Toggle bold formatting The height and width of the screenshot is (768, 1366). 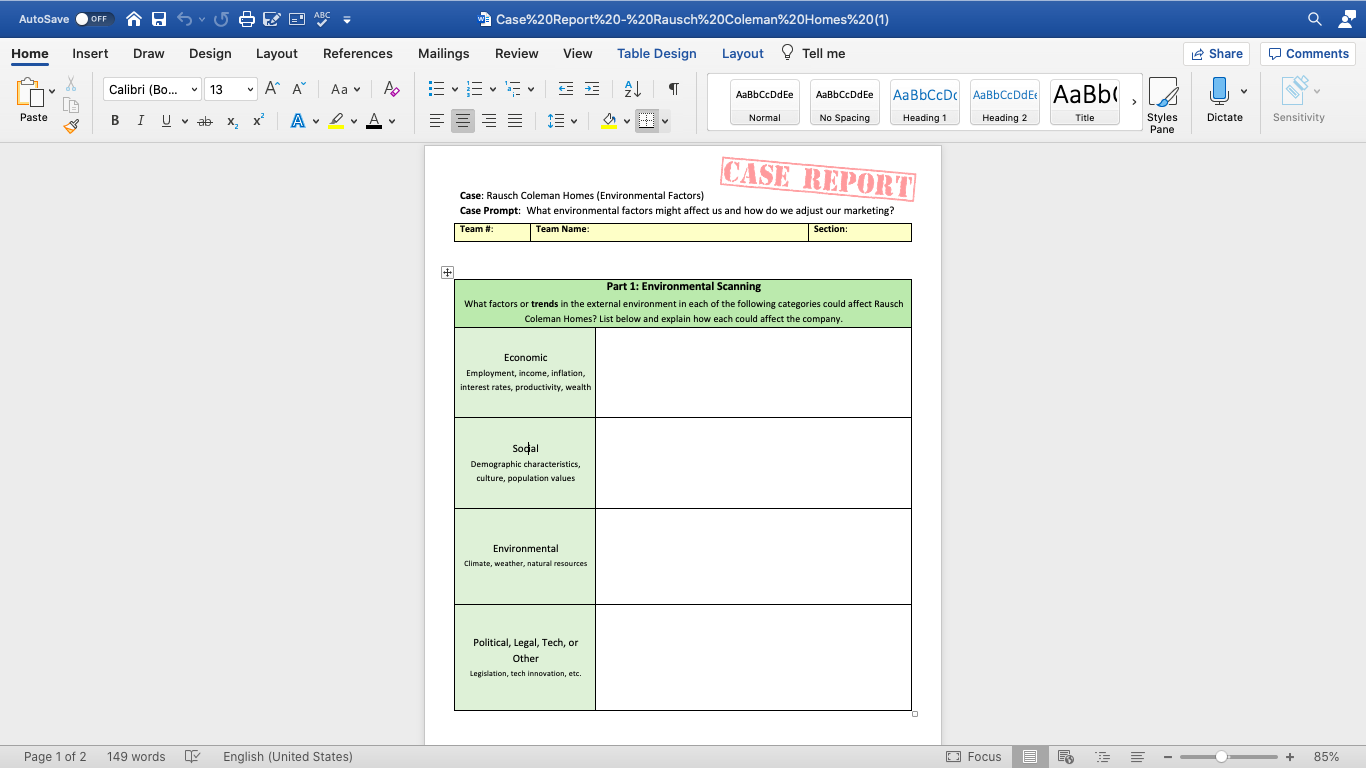click(x=115, y=121)
